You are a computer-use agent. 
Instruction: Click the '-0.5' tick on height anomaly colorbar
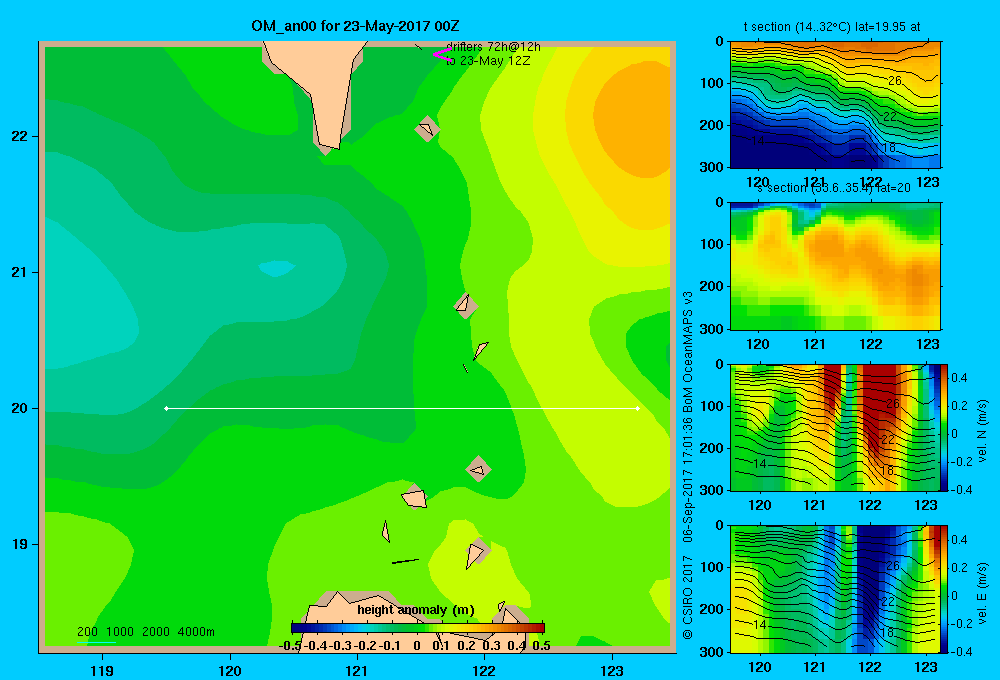point(290,646)
